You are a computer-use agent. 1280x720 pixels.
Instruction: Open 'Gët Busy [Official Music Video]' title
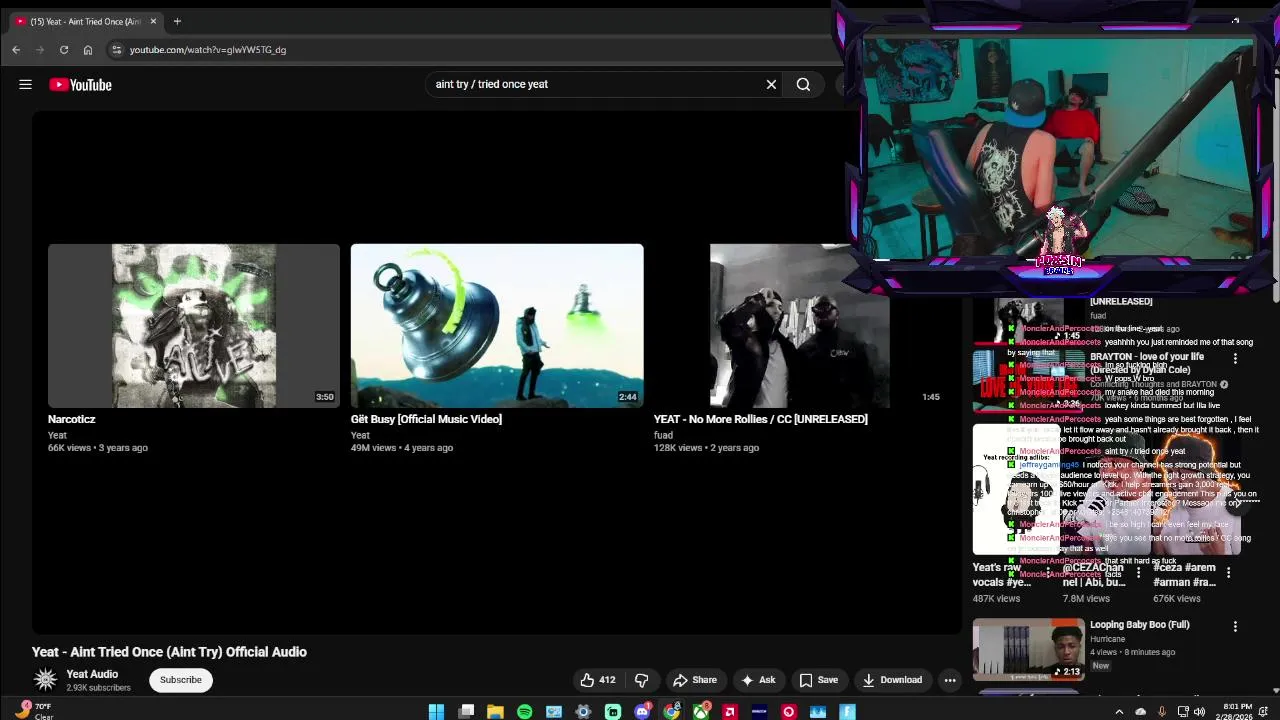pos(426,419)
